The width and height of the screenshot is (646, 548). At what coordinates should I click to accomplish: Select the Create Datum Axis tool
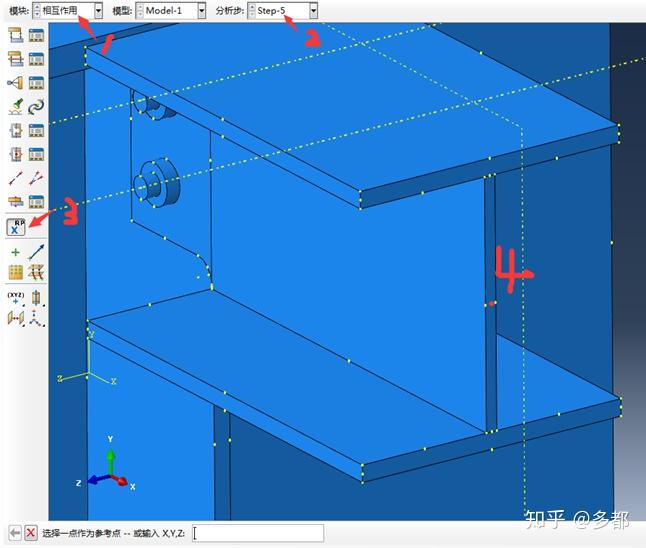(36, 298)
